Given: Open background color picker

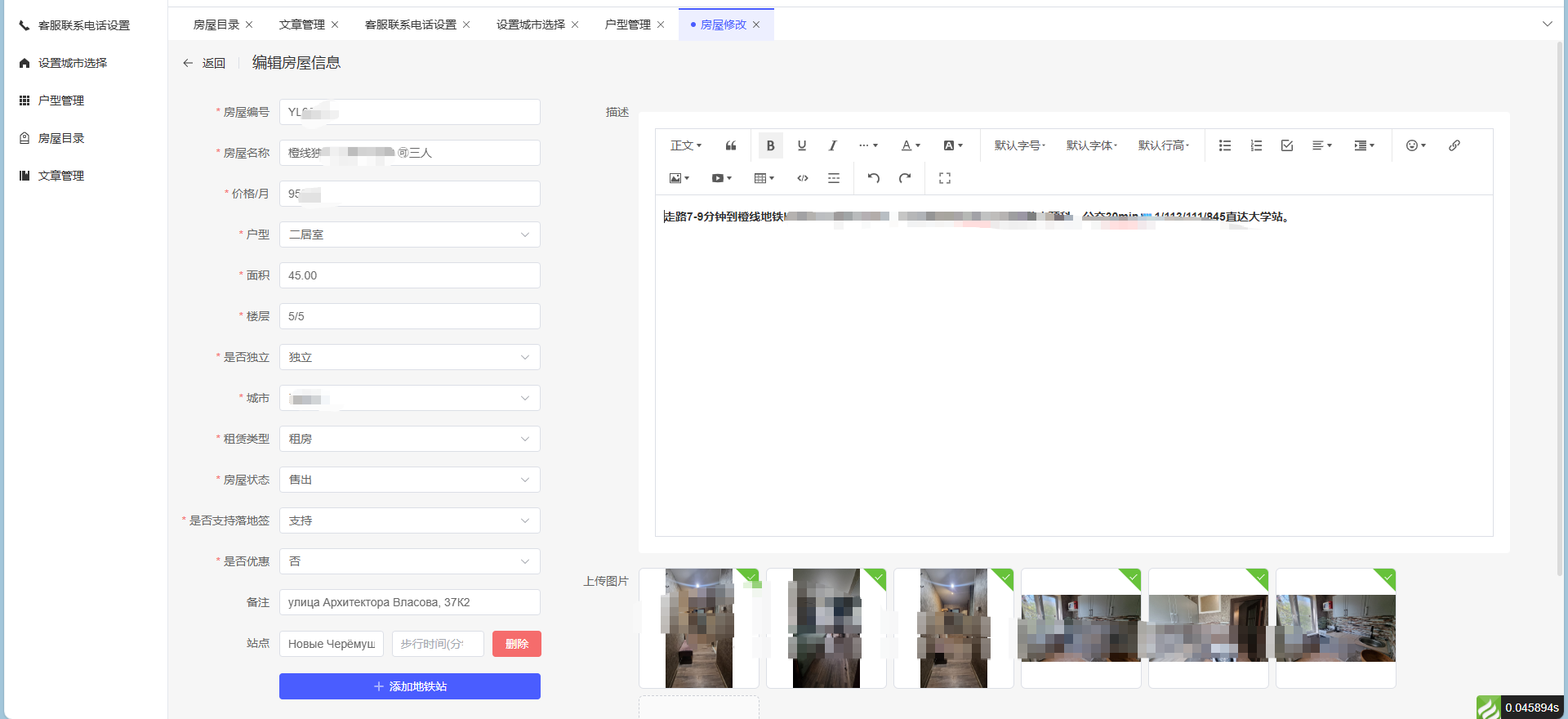Looking at the screenshot, I should point(953,145).
